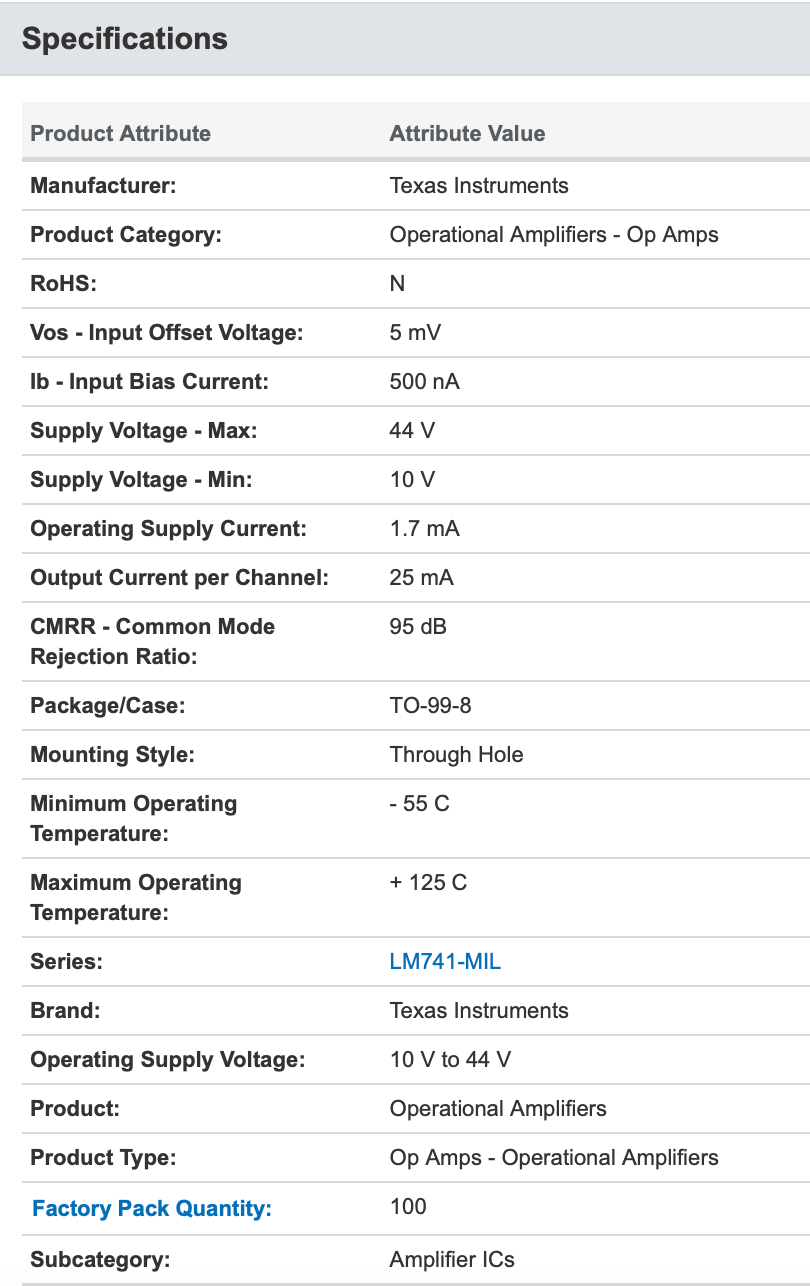Screen dimensions: 810x1286
Task: Select the 95 dB CMRR value
Action: pyautogui.click(x=418, y=627)
